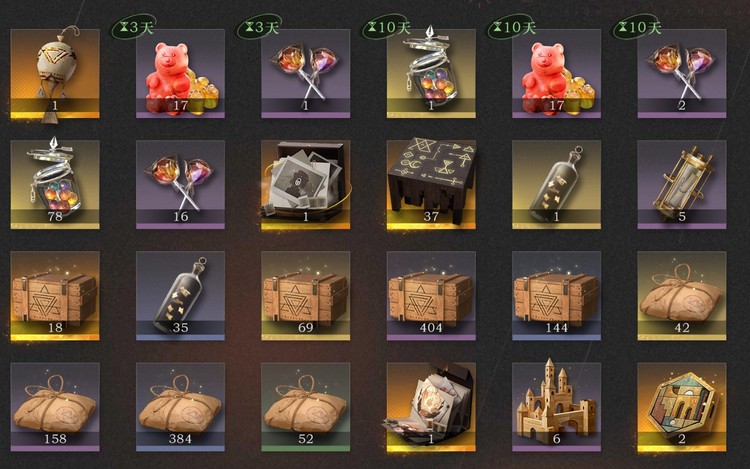Select the red gummy bear with 3天 timer

(x=180, y=73)
